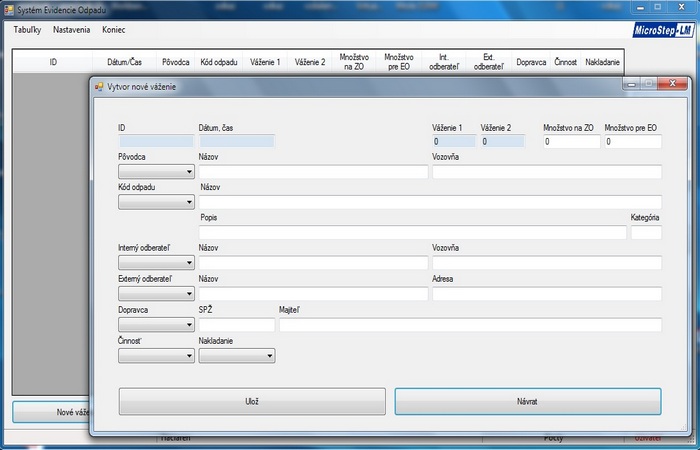The height and width of the screenshot is (450, 700).
Task: Click the SPZ text field
Action: coord(237,325)
